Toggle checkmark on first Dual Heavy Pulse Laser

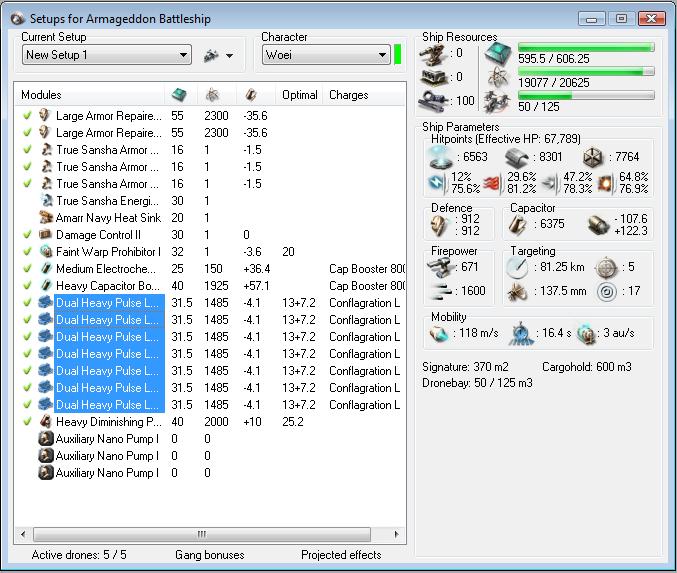click(x=27, y=303)
